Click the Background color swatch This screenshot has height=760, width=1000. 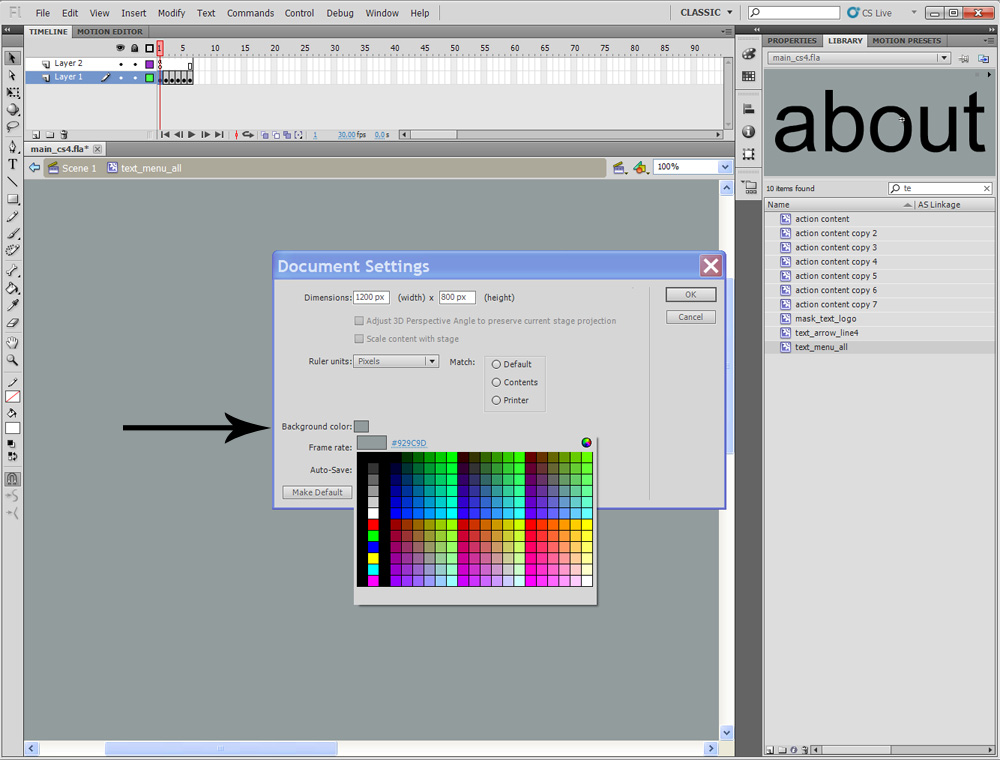point(361,427)
